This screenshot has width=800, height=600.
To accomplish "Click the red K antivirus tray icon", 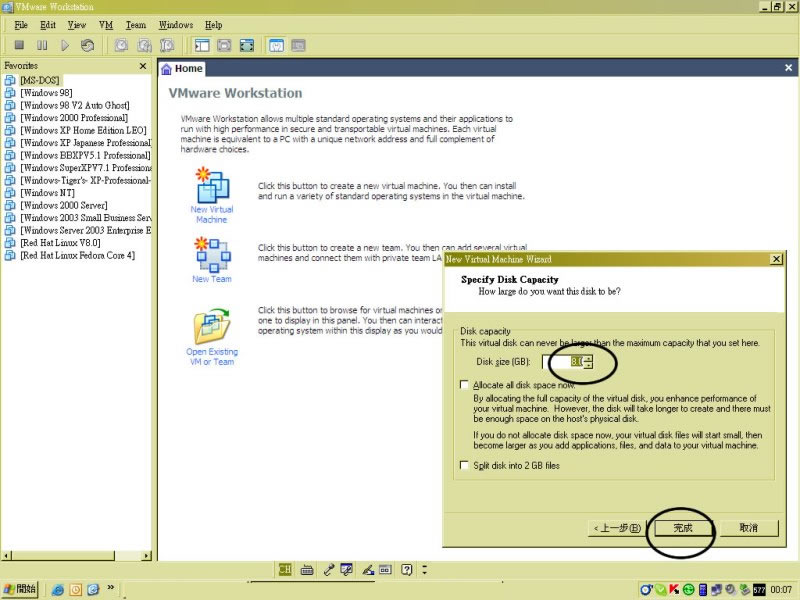I will (x=674, y=589).
